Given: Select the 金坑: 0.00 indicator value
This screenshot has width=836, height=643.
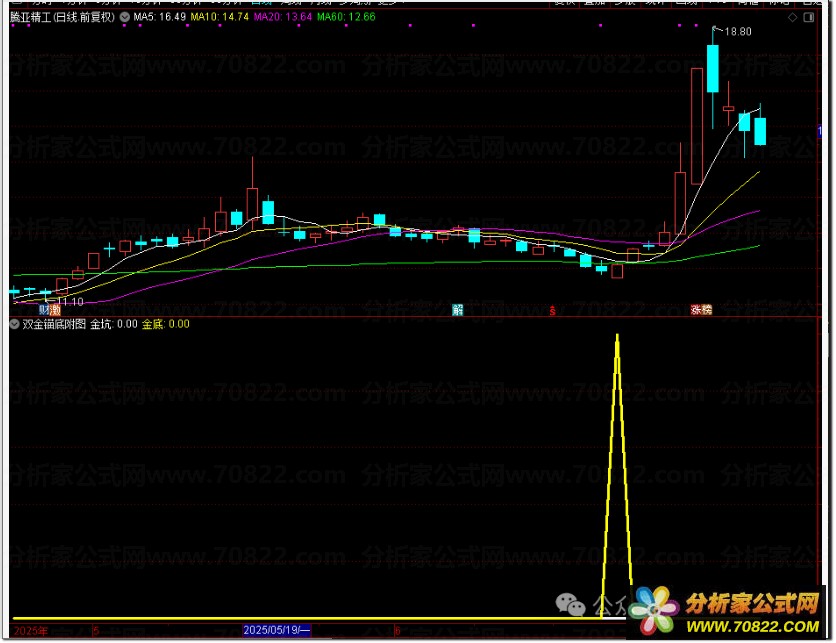Looking at the screenshot, I should 114,324.
